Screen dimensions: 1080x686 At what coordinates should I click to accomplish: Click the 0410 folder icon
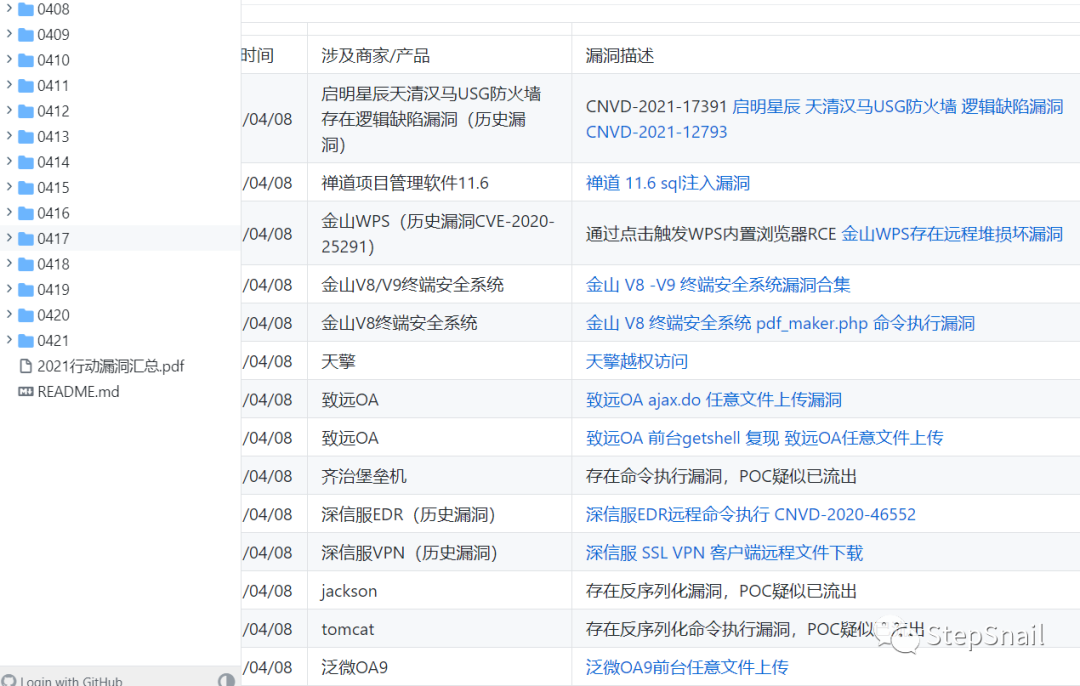point(26,60)
